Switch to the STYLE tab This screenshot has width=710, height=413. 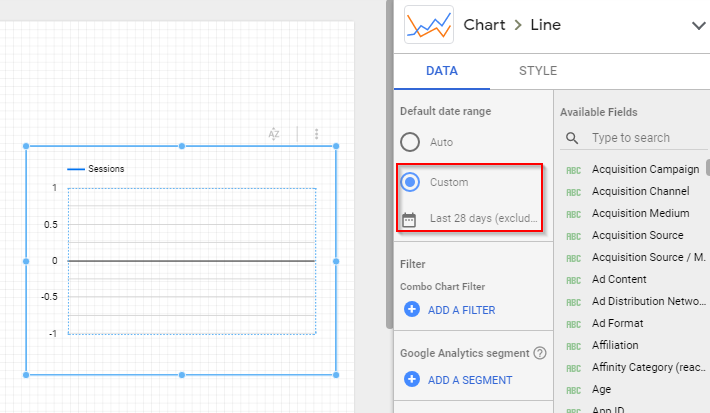tap(538, 71)
